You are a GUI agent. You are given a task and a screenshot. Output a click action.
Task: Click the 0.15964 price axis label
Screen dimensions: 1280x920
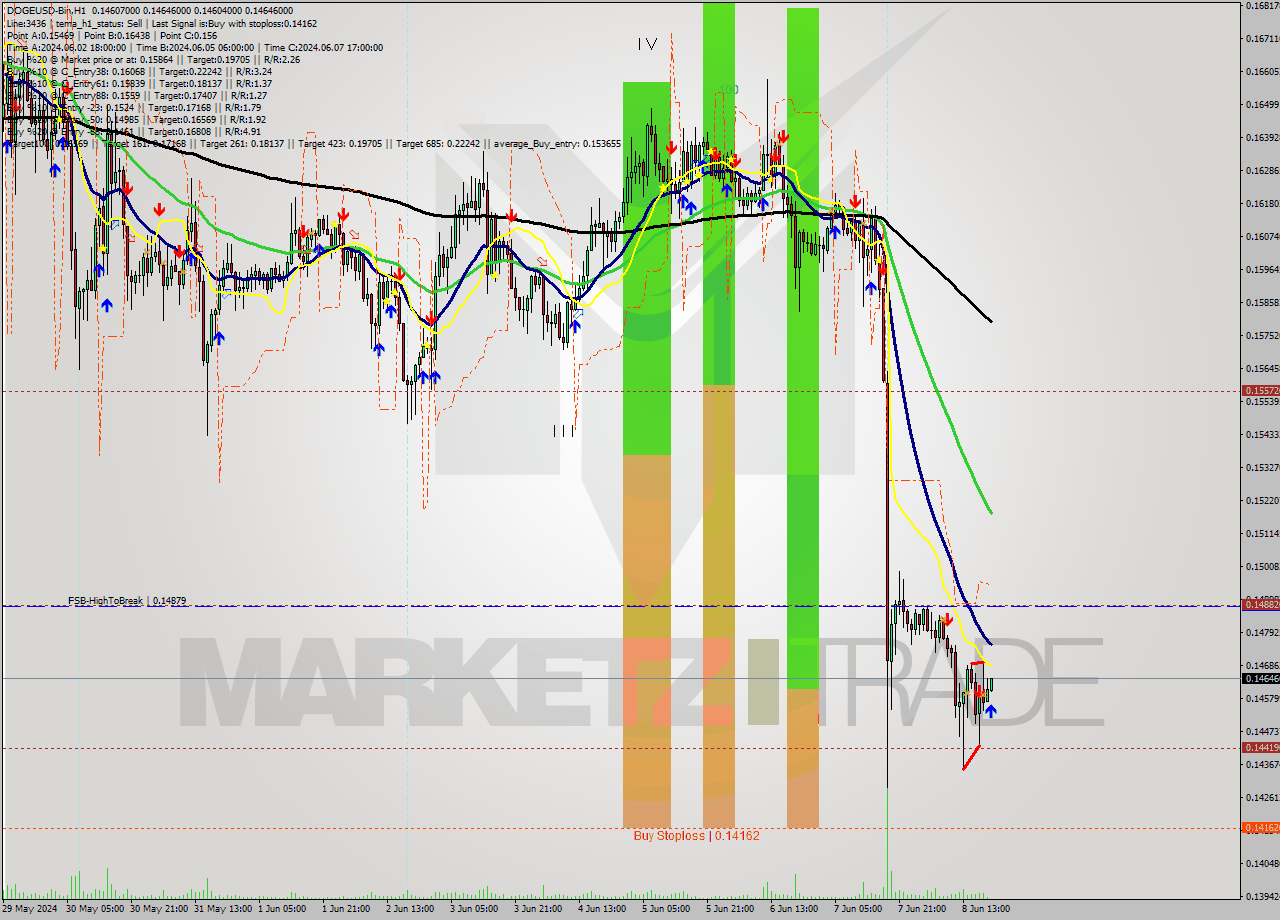pyautogui.click(x=1261, y=270)
